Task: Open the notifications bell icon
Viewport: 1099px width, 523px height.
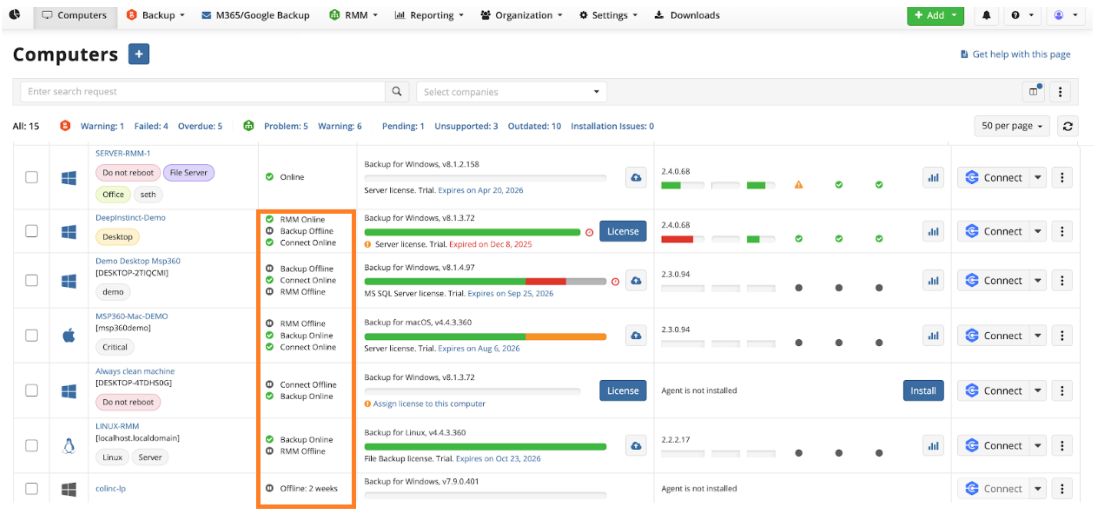Action: point(987,15)
